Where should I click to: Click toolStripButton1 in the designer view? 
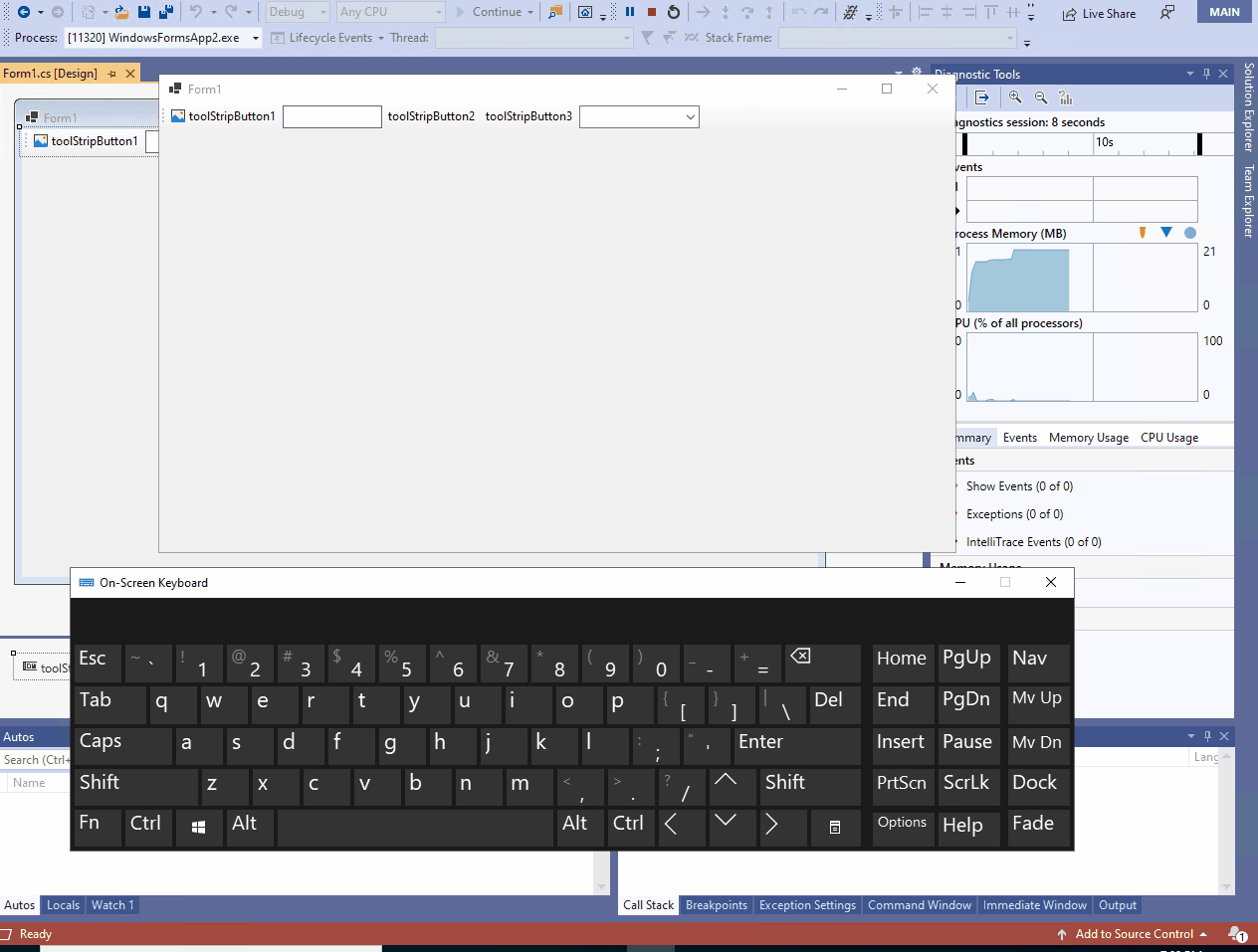pos(86,141)
